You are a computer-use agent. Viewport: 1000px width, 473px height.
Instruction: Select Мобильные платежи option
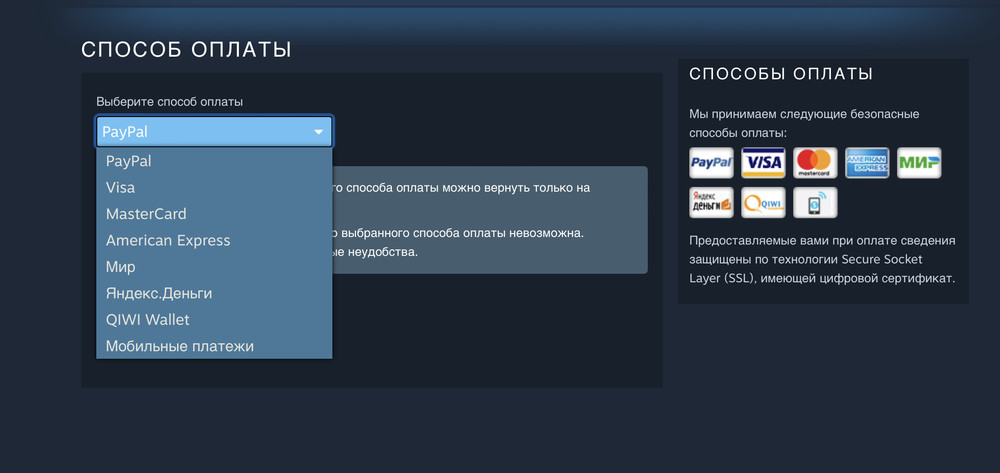click(x=214, y=346)
